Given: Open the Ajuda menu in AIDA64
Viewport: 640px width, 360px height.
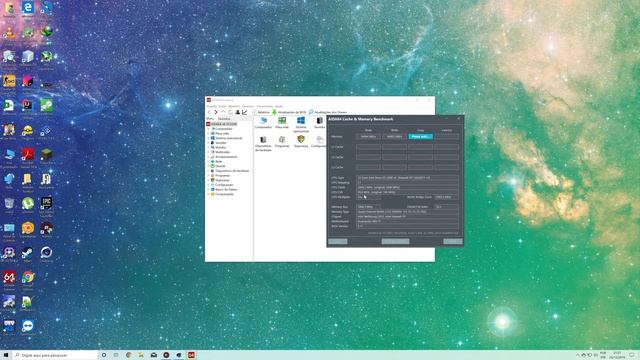Looking at the screenshot, I should [279, 106].
